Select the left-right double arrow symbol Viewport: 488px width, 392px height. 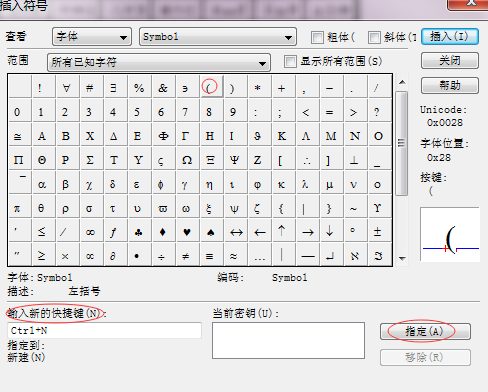coord(236,232)
